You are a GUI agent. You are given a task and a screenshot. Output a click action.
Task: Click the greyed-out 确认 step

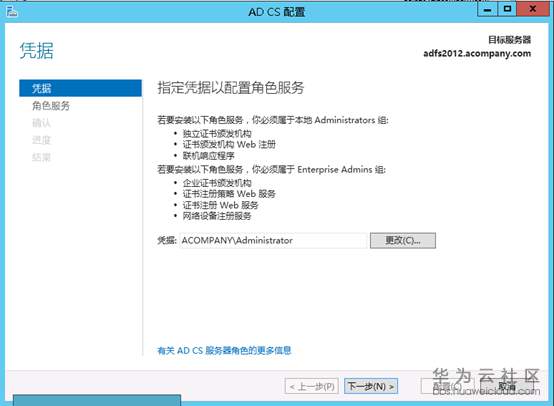click(x=42, y=123)
